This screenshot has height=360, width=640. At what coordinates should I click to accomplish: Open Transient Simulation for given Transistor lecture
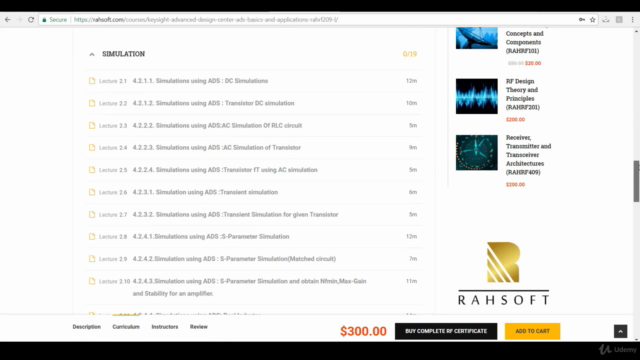[236, 214]
